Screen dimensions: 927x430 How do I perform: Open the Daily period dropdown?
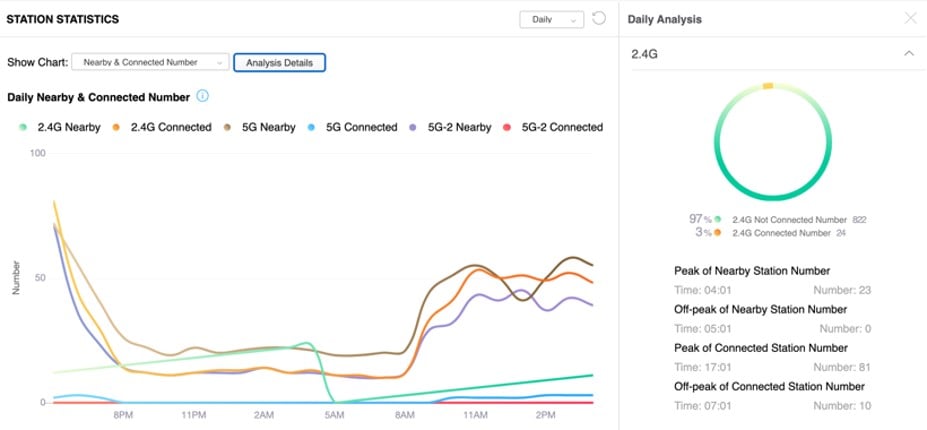[x=552, y=20]
